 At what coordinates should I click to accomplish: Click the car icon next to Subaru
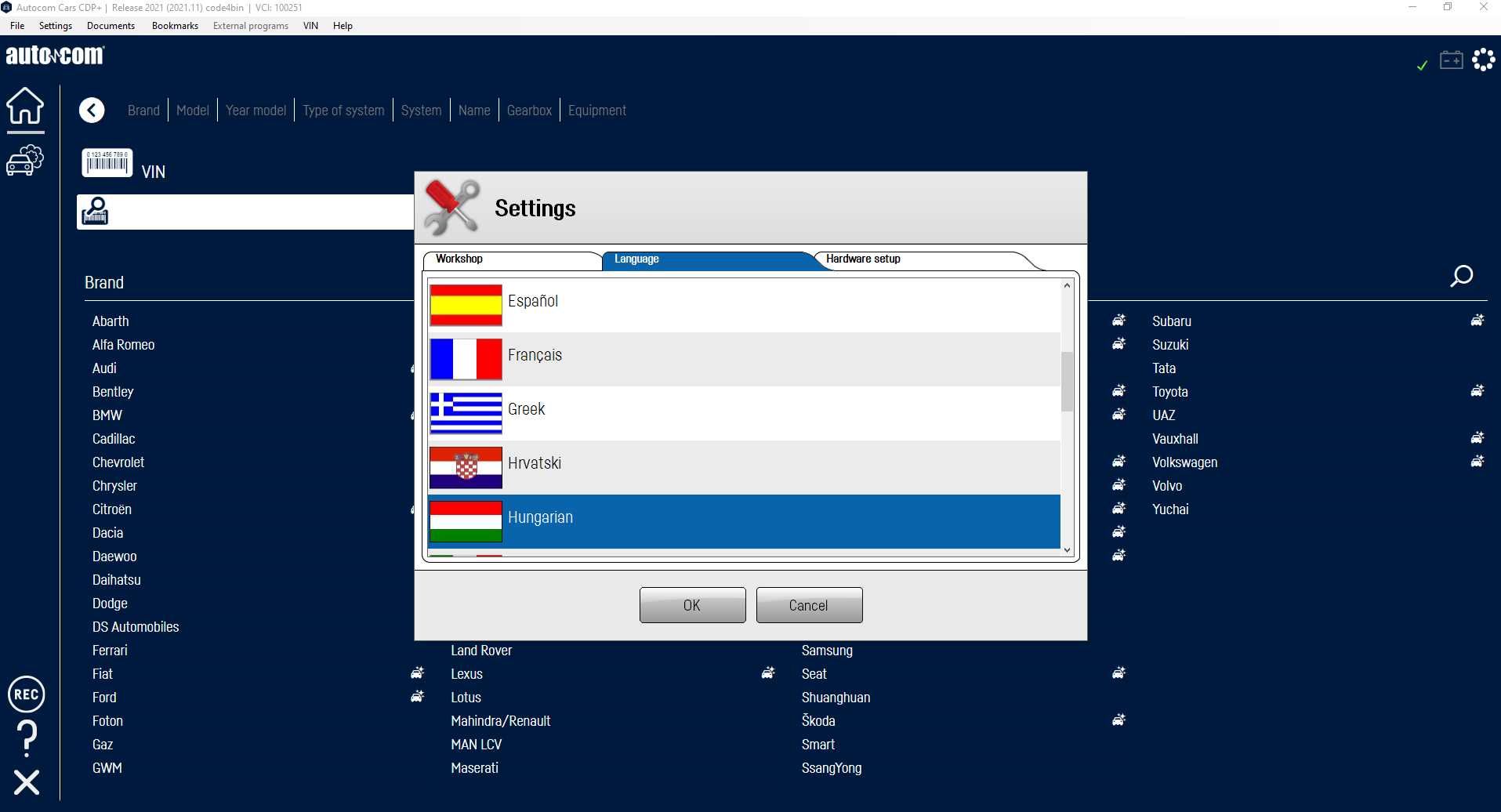(x=1477, y=320)
